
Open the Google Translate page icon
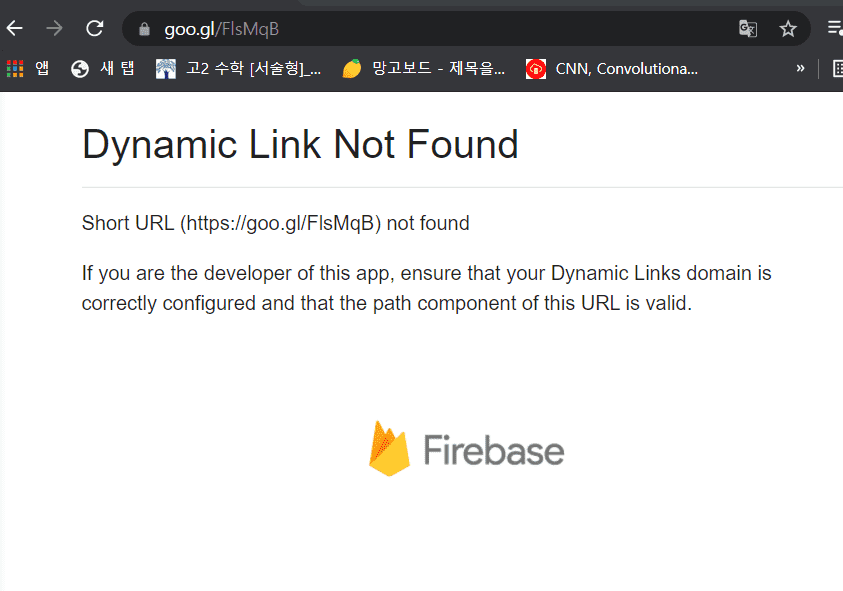748,29
